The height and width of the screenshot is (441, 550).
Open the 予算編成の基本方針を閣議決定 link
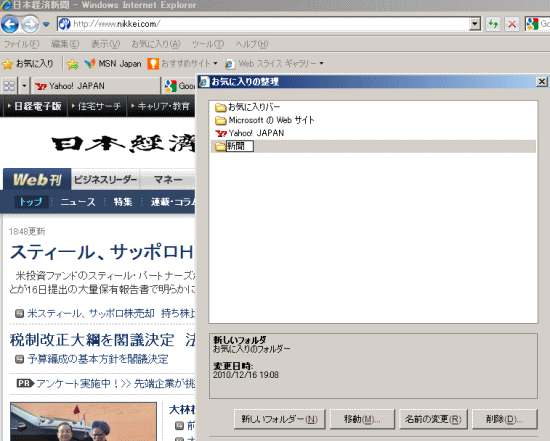coord(98,359)
